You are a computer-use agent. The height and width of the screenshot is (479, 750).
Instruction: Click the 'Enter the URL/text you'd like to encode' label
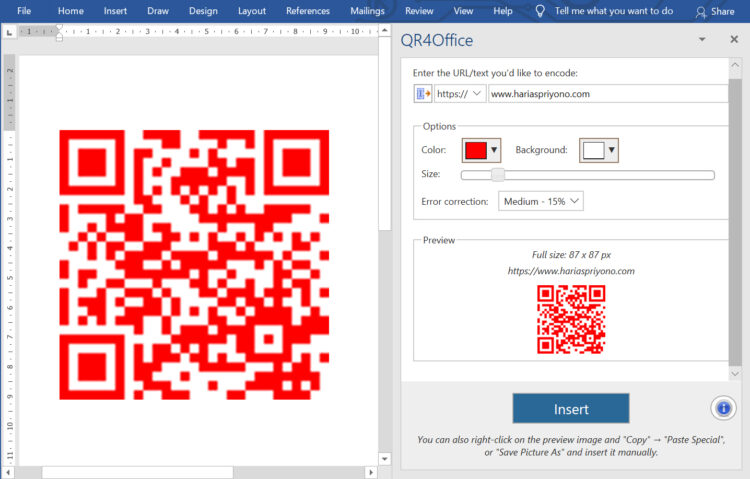(x=495, y=73)
